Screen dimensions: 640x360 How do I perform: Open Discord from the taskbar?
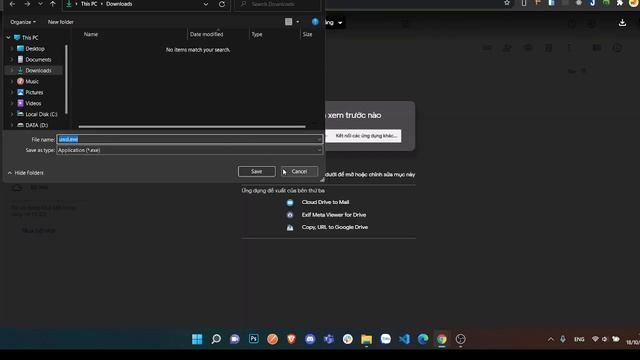[310, 339]
